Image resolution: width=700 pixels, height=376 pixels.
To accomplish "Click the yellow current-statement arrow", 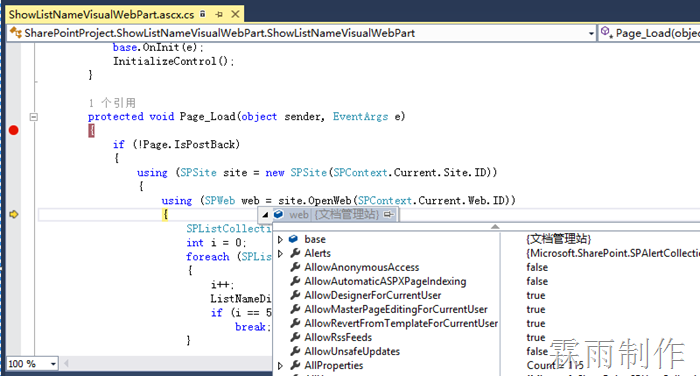I will pyautogui.click(x=14, y=214).
